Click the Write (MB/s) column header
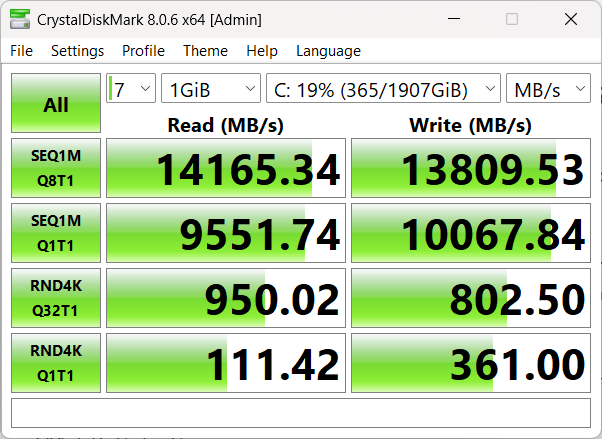 point(471,125)
